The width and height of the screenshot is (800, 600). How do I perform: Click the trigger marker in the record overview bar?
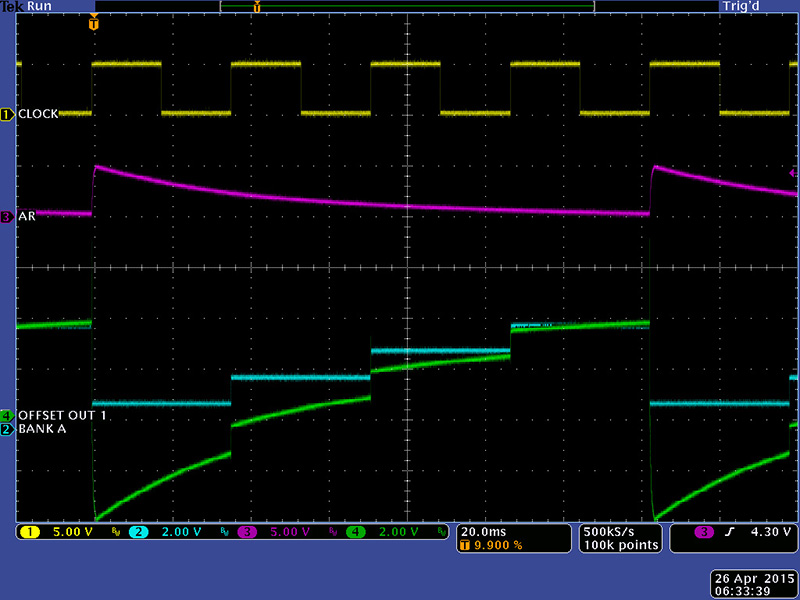pos(257,7)
